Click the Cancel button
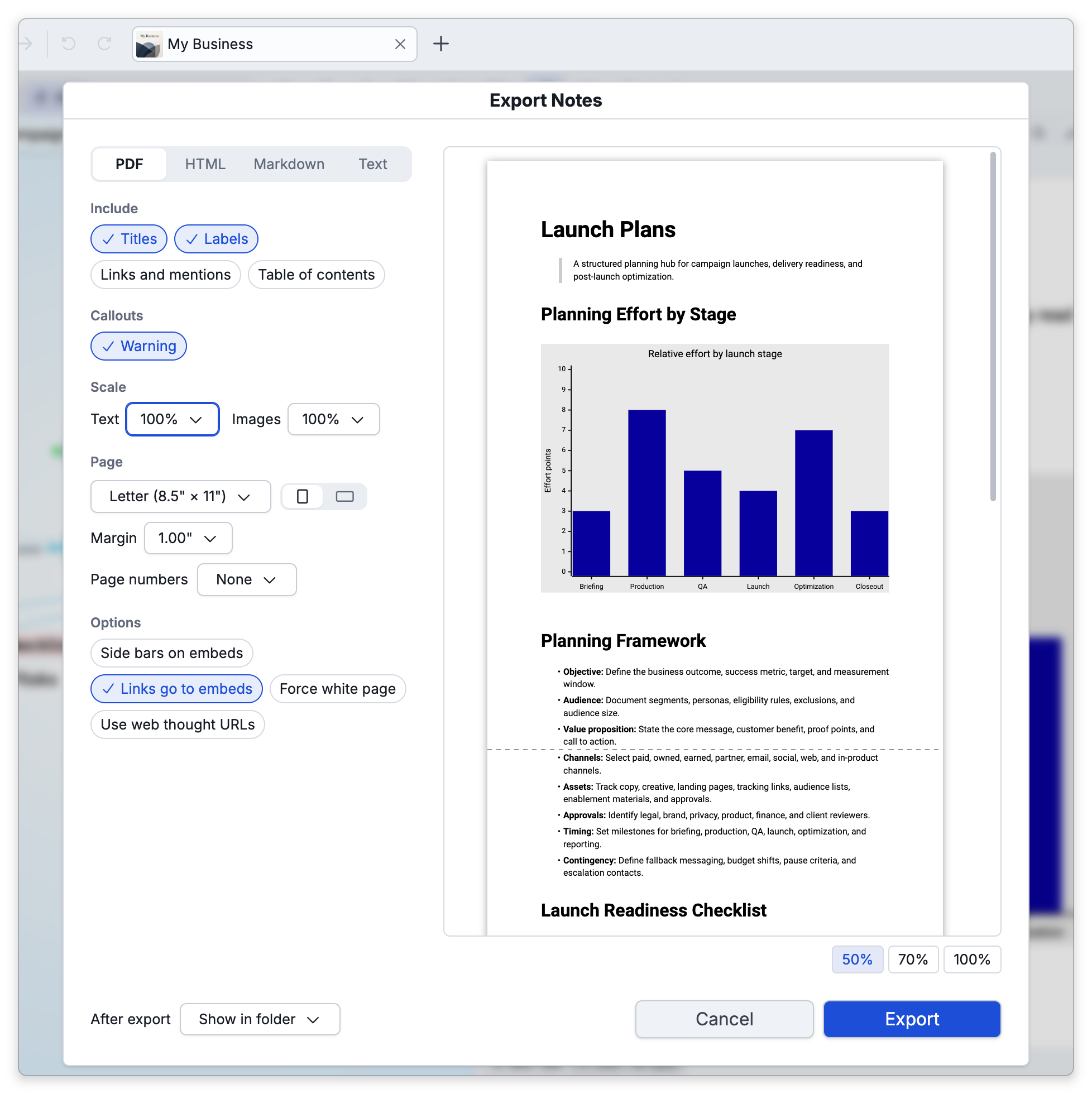The height and width of the screenshot is (1094, 1092). [x=725, y=1019]
